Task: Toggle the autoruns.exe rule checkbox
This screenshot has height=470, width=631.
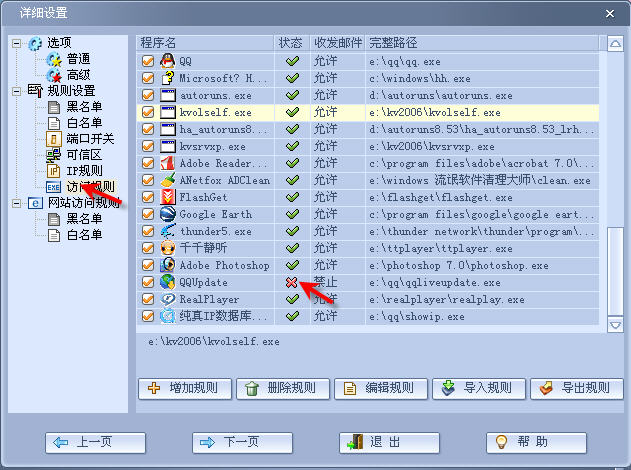Action: [148, 95]
